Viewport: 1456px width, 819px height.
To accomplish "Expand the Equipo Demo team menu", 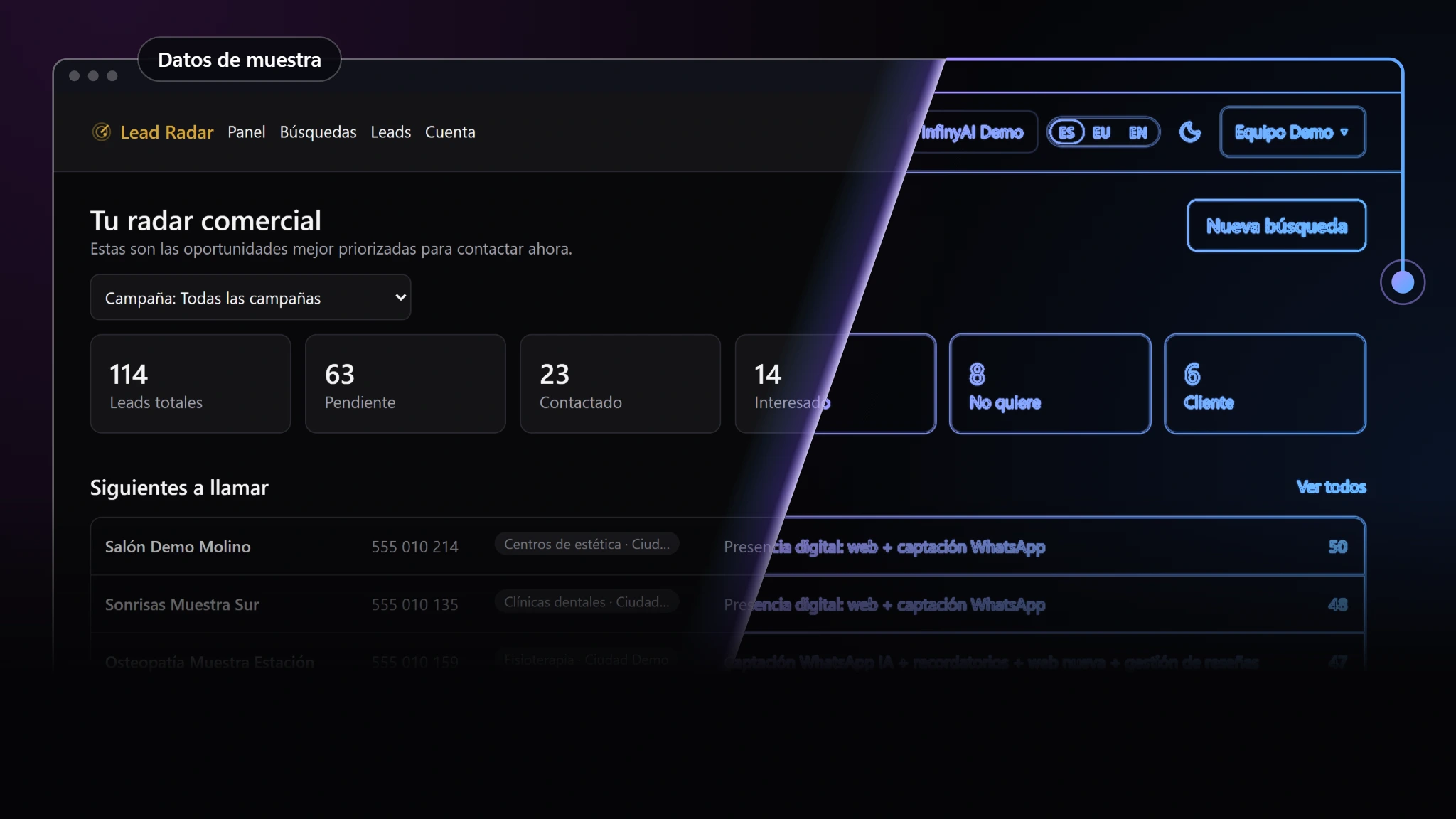I will (1292, 132).
